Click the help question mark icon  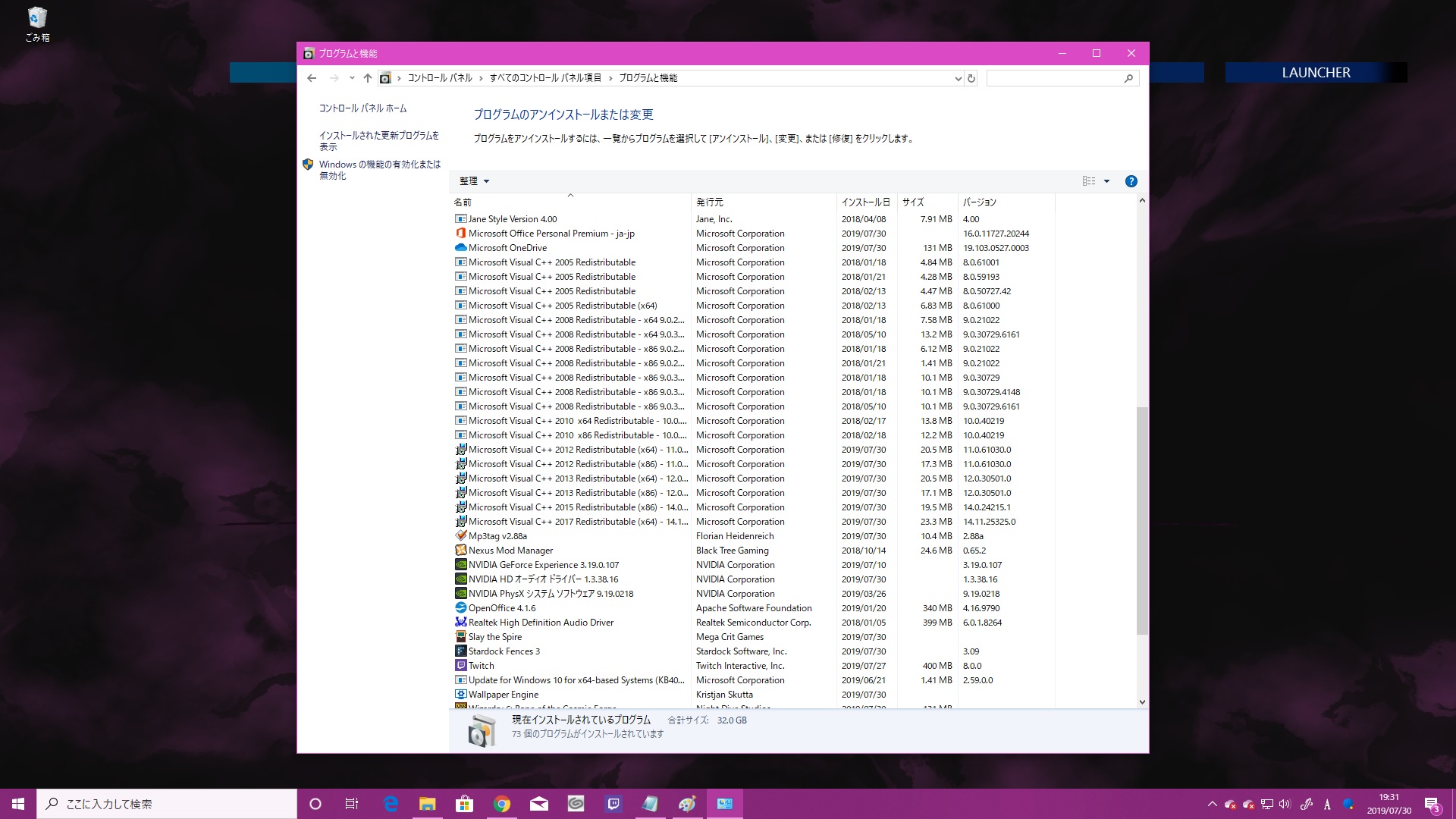1131,181
